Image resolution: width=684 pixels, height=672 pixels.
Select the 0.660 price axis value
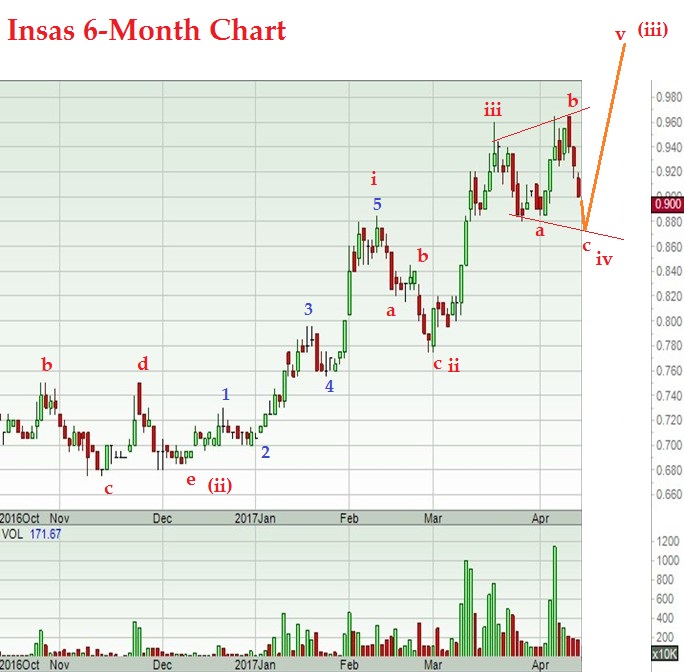[x=669, y=495]
